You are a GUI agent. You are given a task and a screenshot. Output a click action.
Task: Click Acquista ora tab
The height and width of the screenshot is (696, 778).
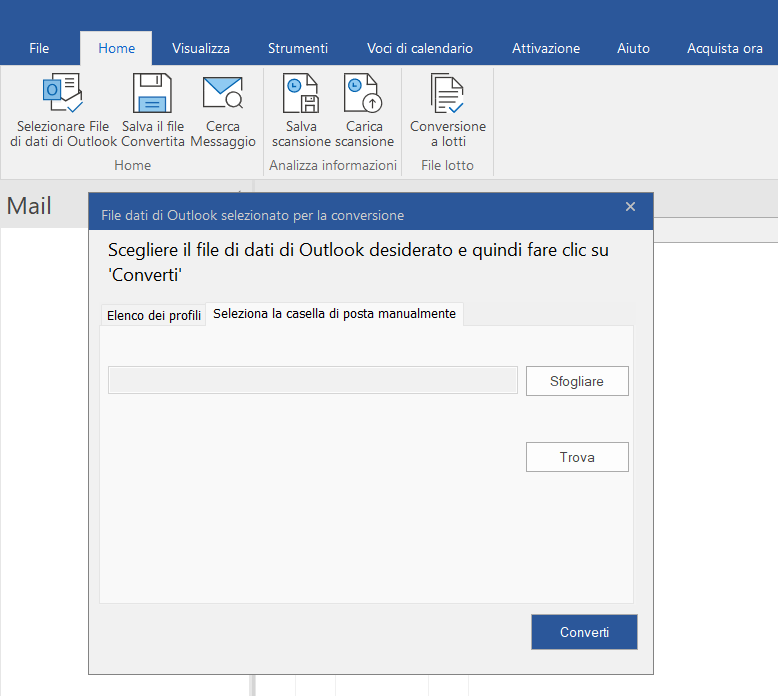click(x=724, y=48)
